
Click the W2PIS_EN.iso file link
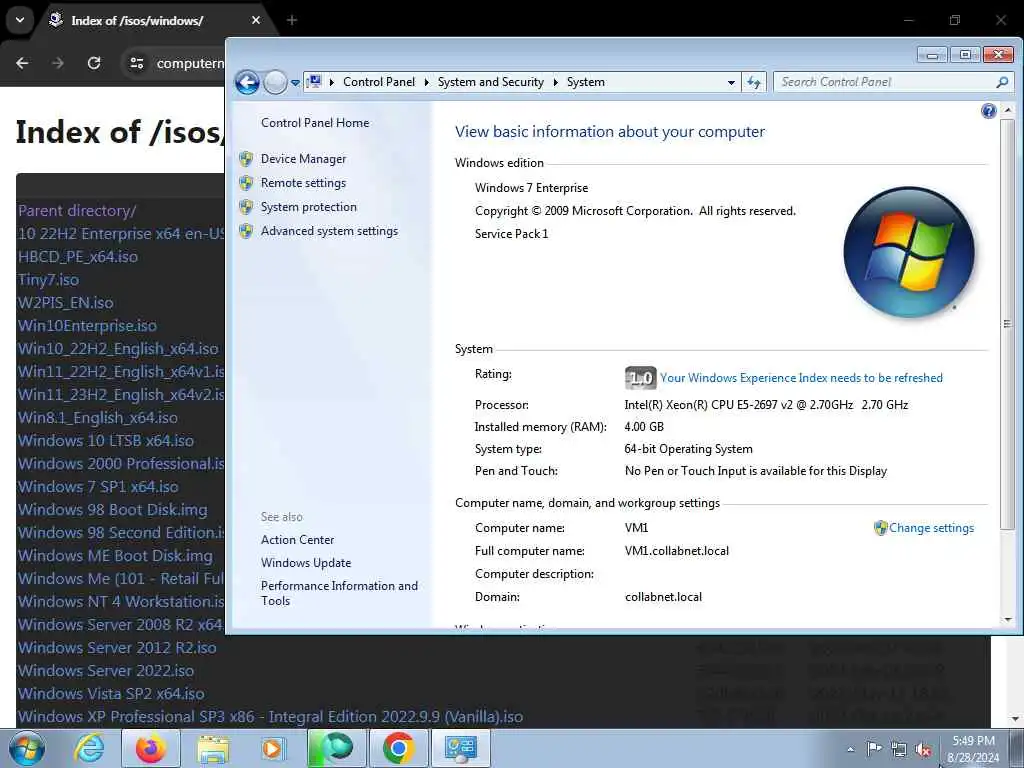coord(65,302)
